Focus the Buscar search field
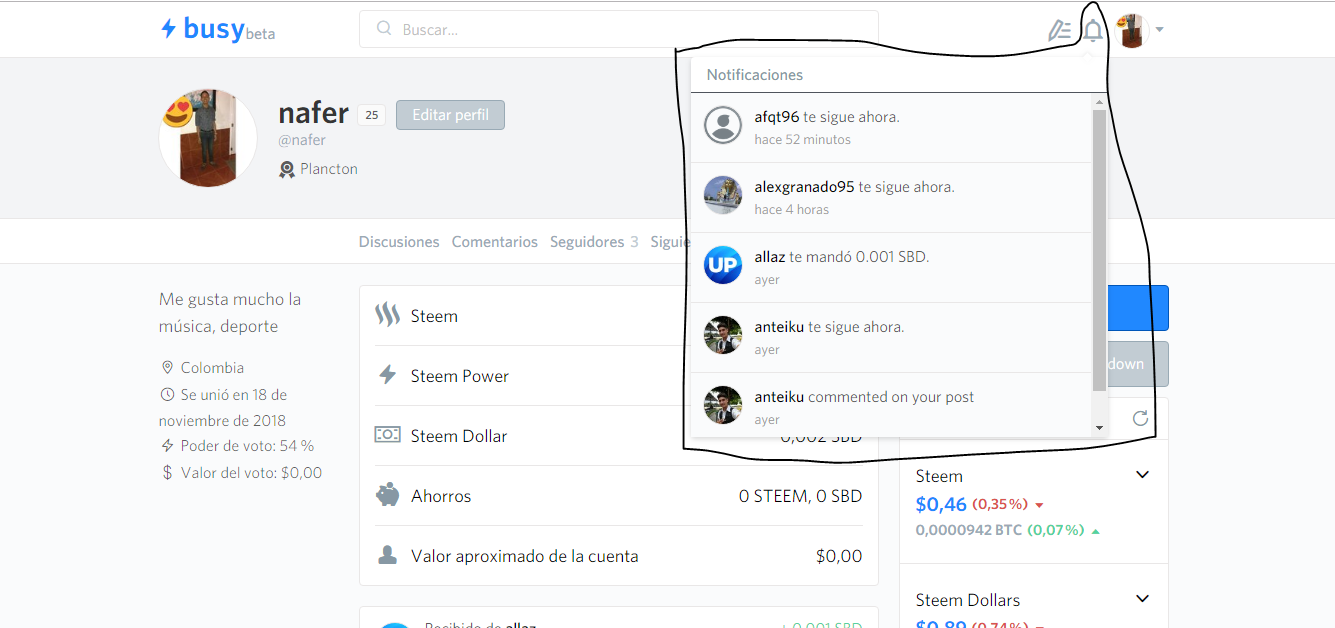Screen dimensions: 1335x628 click(618, 29)
